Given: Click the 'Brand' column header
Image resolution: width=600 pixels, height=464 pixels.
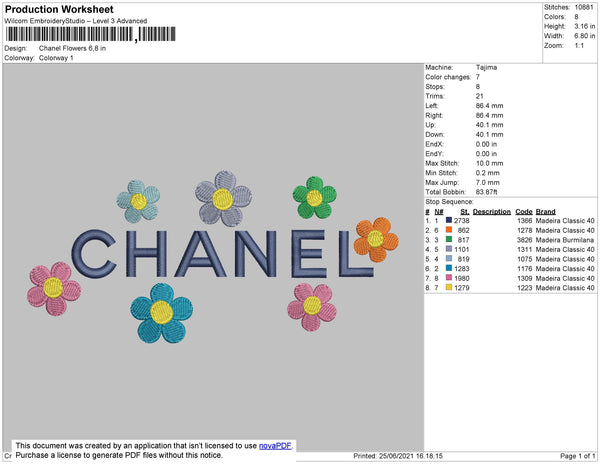Looking at the screenshot, I should pyautogui.click(x=545, y=212).
